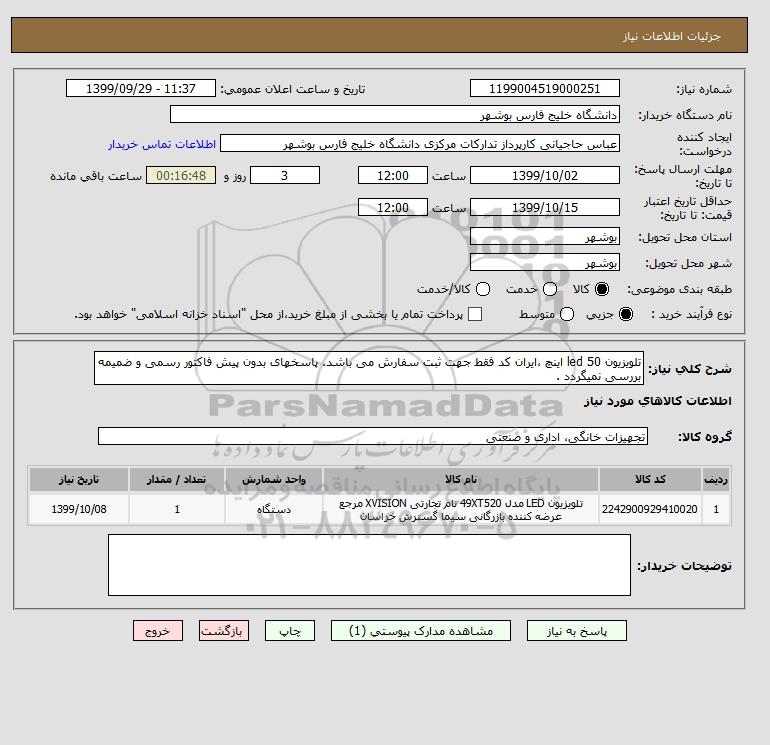
Task: Click need date cell 1399/10/08
Action: pyautogui.click(x=79, y=509)
